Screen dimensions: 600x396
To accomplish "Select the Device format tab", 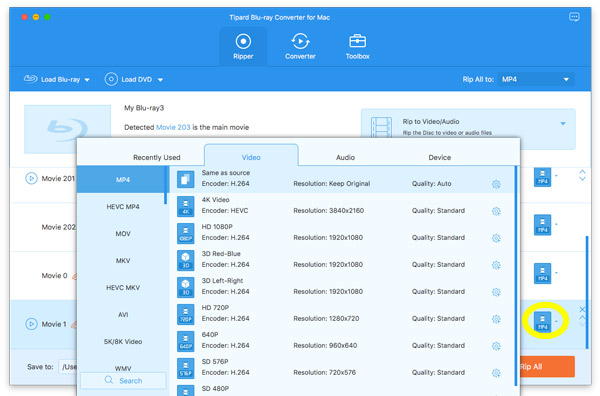I will click(x=439, y=157).
